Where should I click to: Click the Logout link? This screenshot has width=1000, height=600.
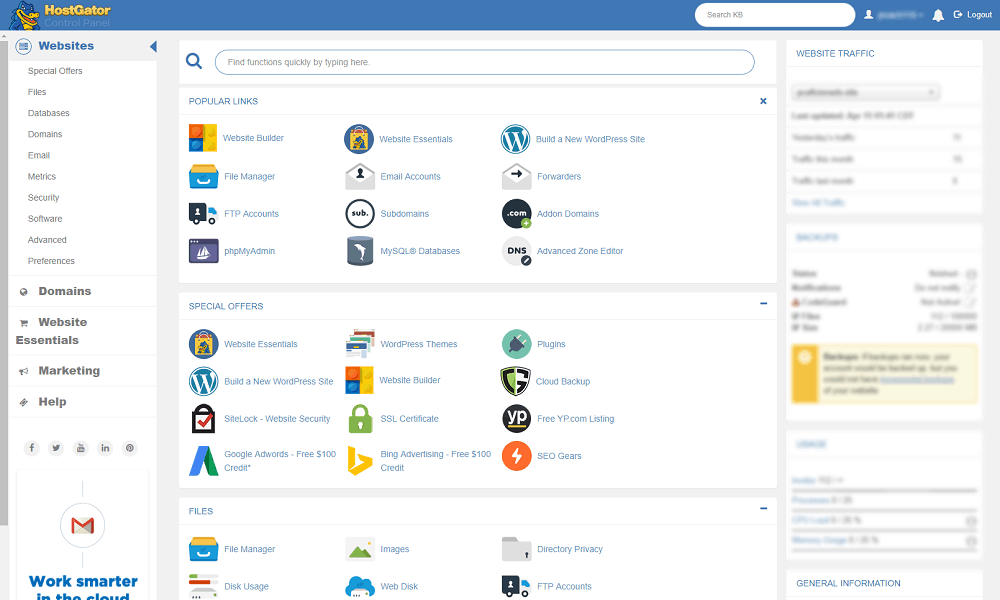[x=973, y=15]
